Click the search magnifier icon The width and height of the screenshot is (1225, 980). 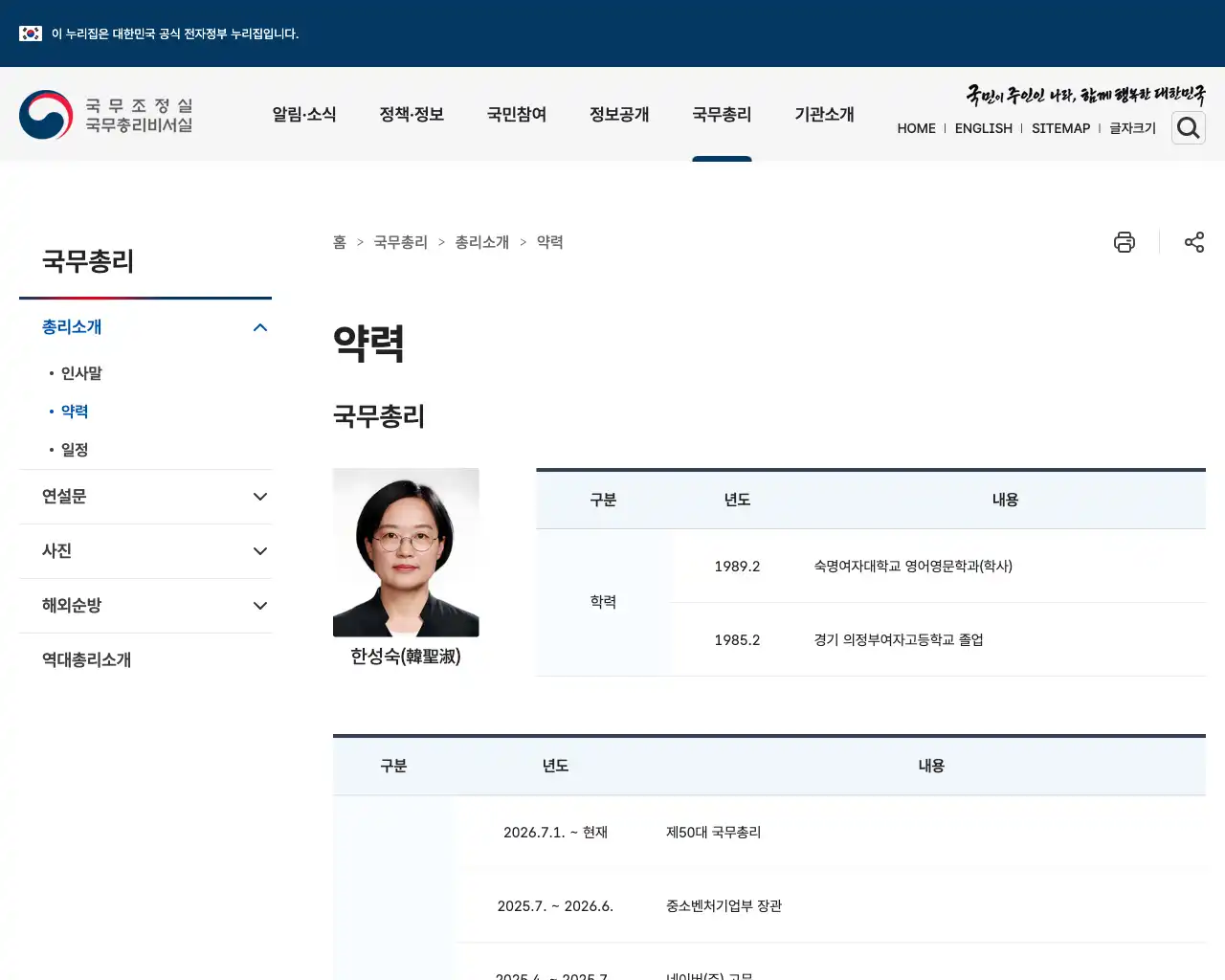coord(1189,127)
